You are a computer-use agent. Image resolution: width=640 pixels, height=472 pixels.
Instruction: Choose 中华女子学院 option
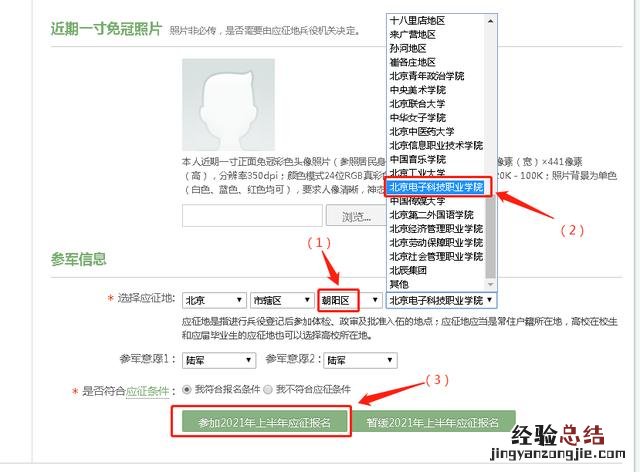point(436,118)
